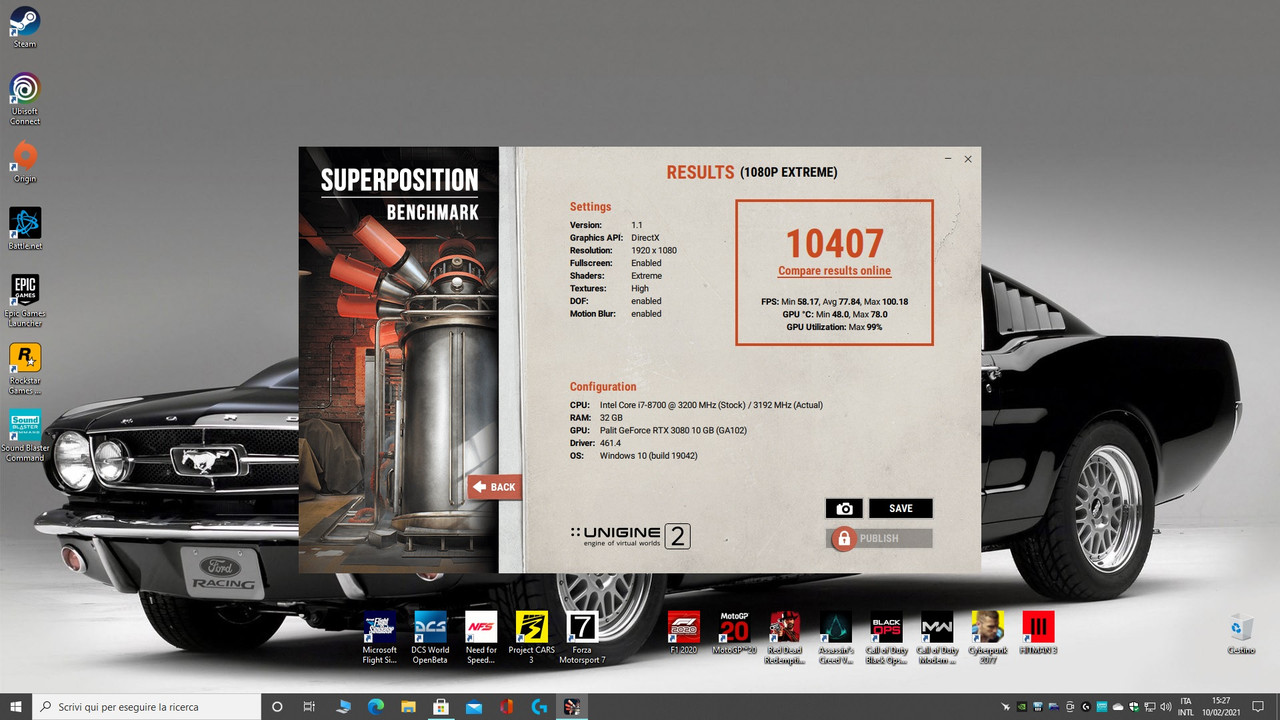Launch the Microsoft Flight Simulator shortcut
This screenshot has height=720, width=1280.
pyautogui.click(x=379, y=638)
